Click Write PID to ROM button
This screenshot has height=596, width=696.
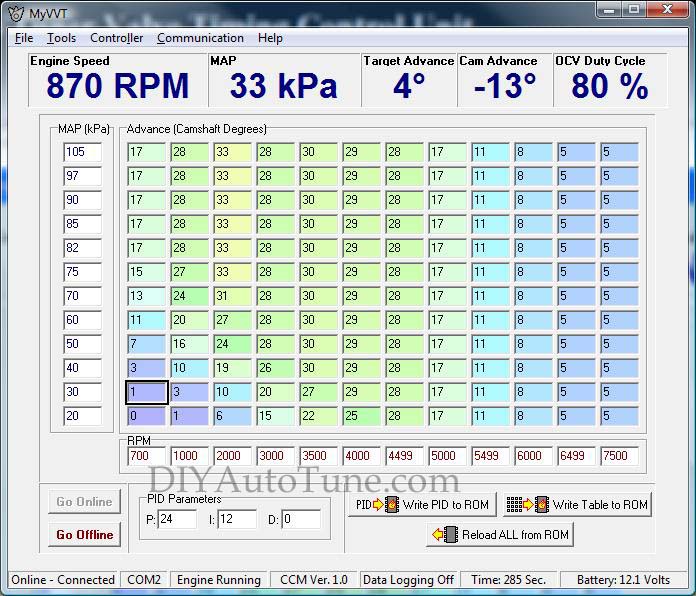419,505
